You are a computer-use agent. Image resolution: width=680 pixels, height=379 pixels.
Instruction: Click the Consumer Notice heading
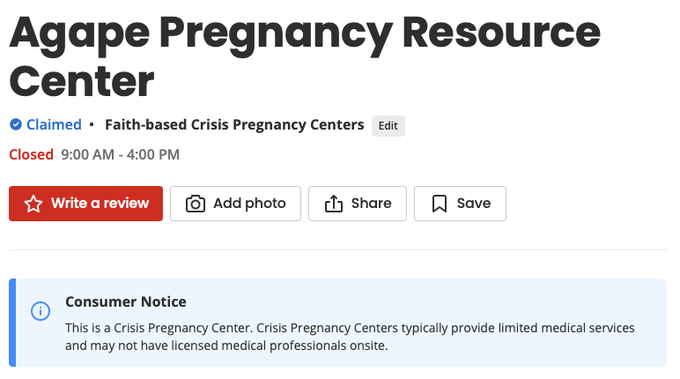[x=126, y=302]
